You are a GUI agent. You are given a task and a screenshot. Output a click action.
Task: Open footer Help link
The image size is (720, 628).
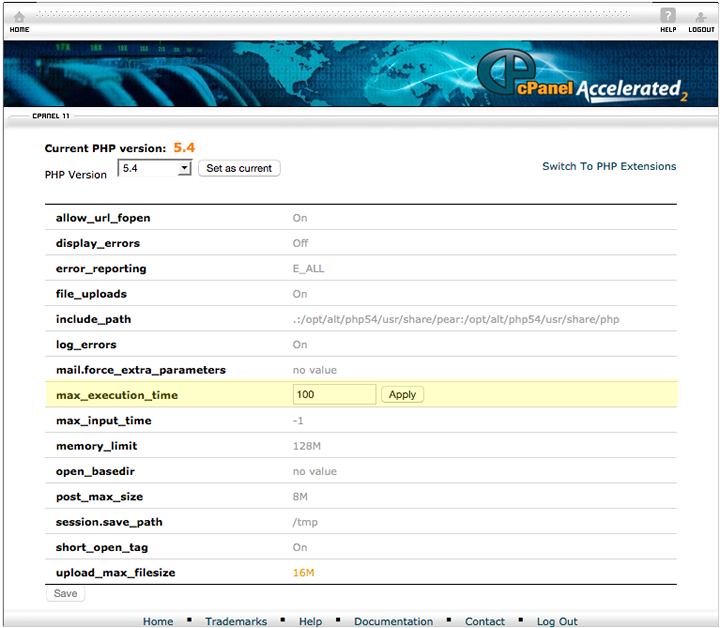pos(310,621)
